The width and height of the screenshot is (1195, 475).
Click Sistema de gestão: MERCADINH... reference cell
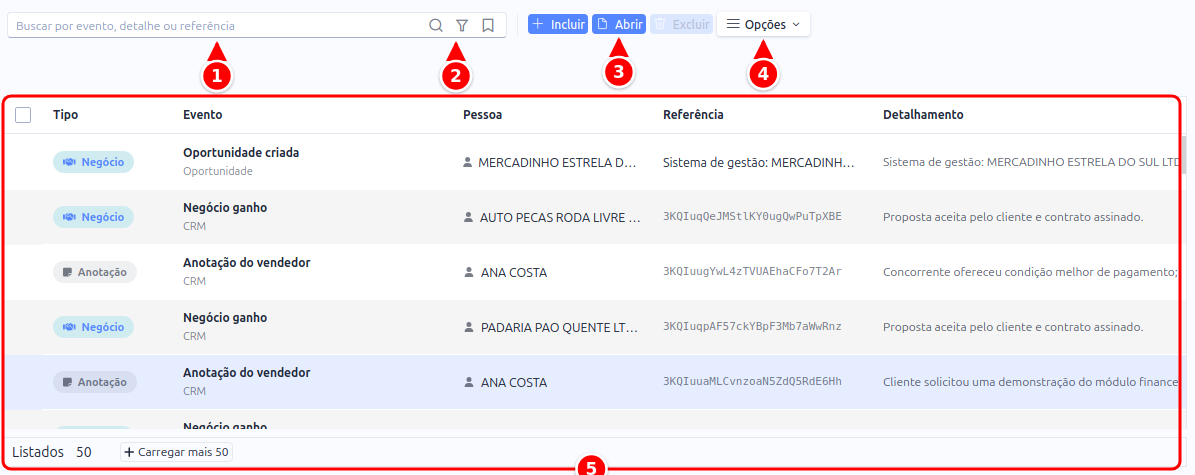tap(759, 162)
